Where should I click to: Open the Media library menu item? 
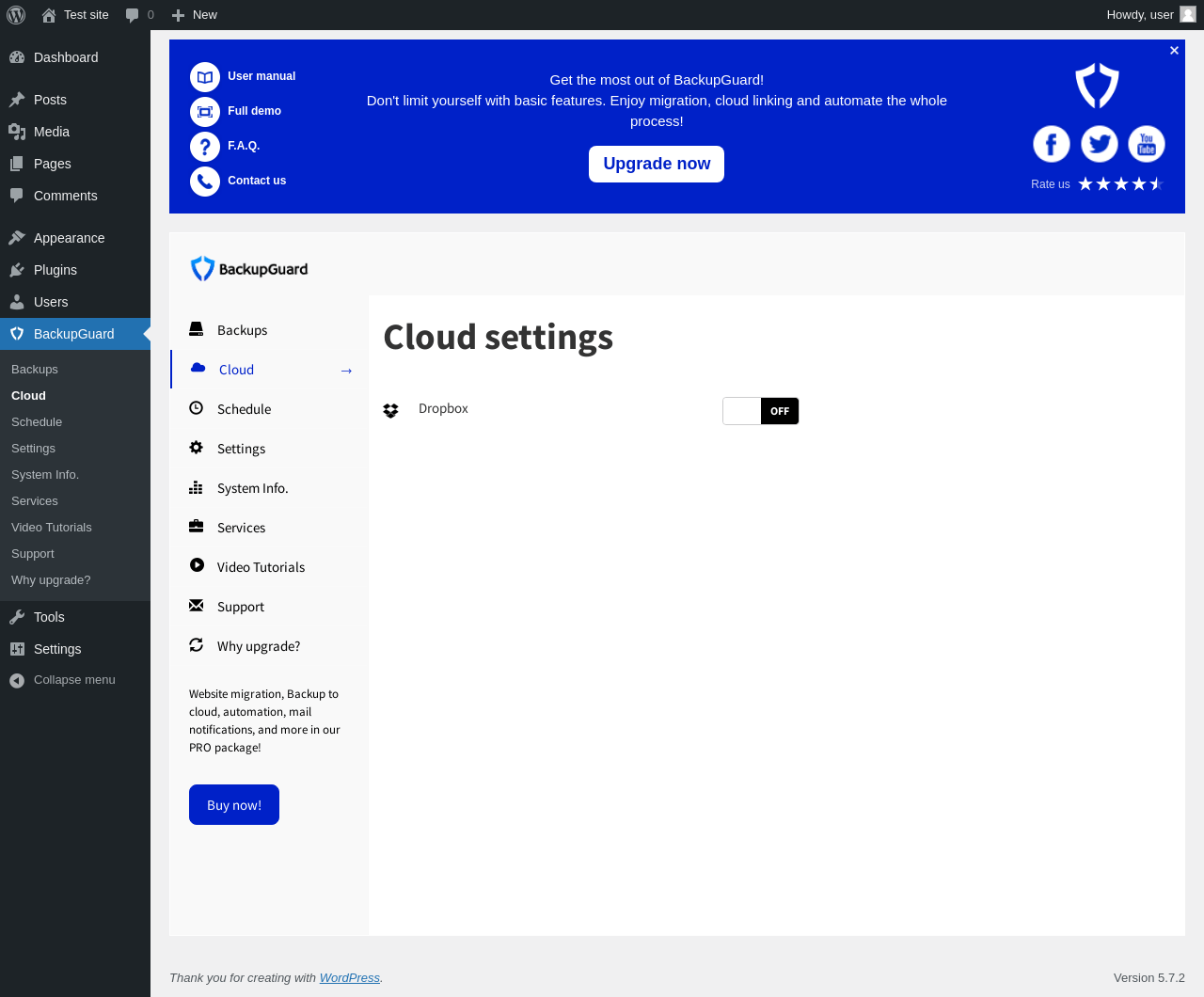pos(75,132)
